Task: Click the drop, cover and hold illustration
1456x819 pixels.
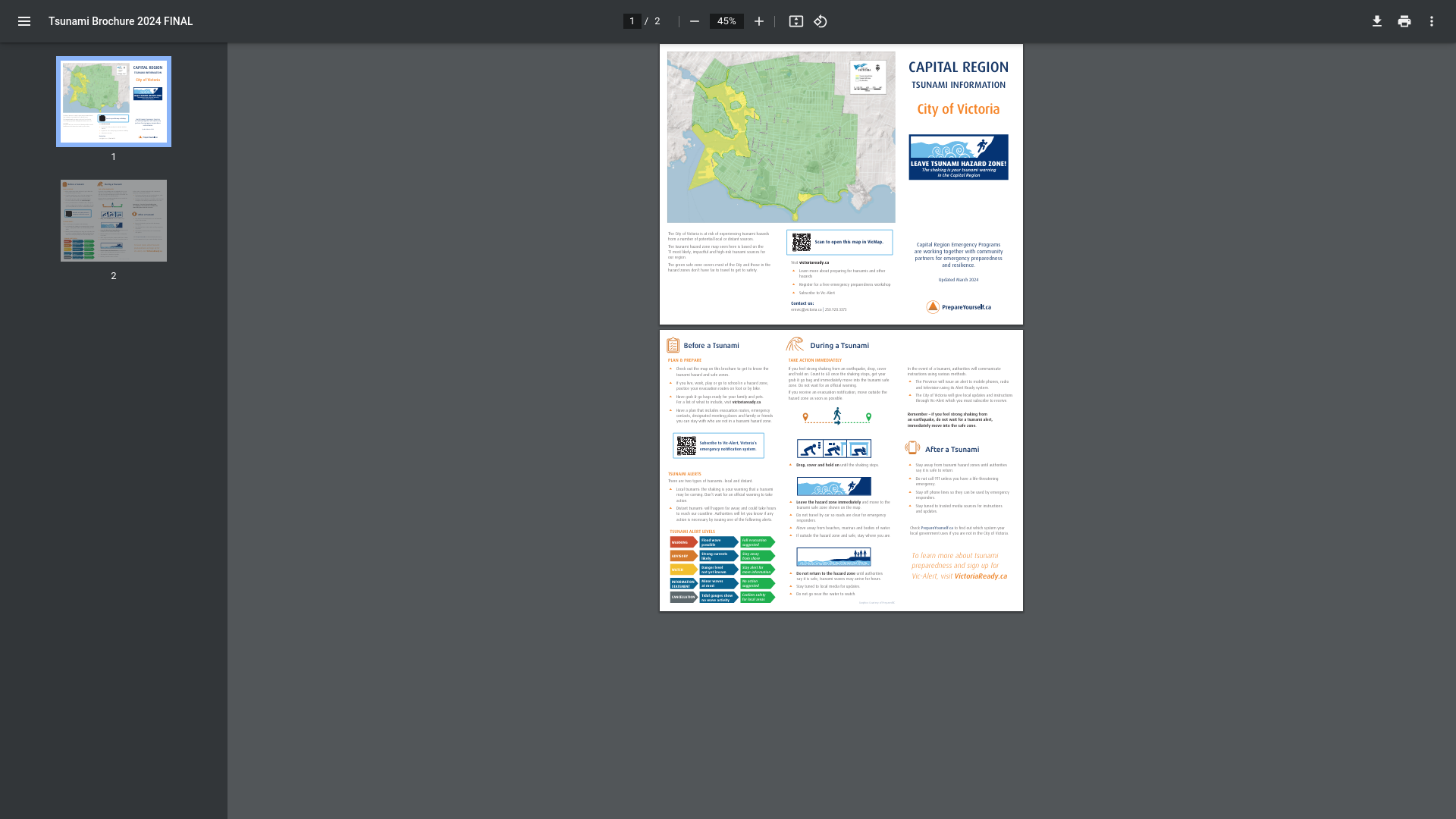Action: pyautogui.click(x=834, y=449)
